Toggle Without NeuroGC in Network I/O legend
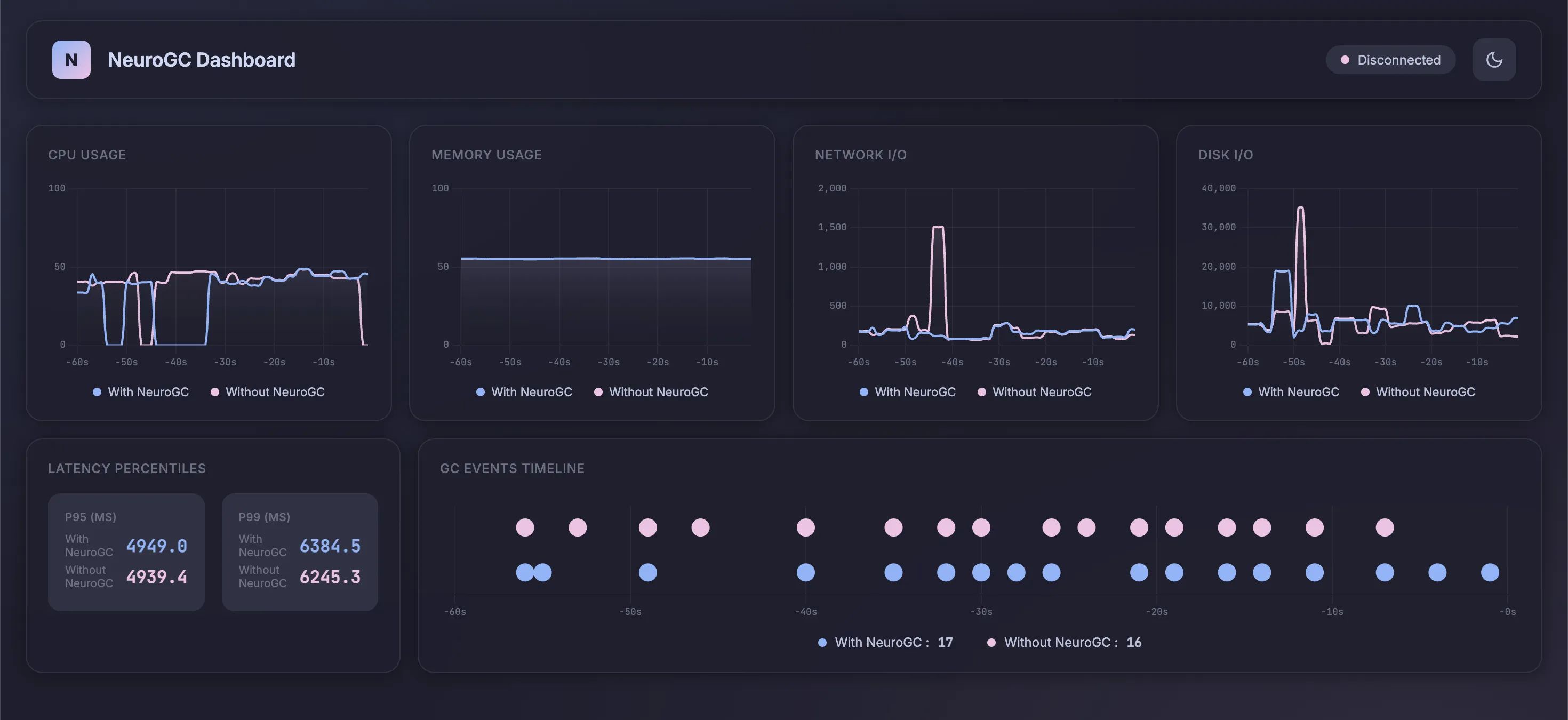The height and width of the screenshot is (720, 1568). coord(1034,392)
